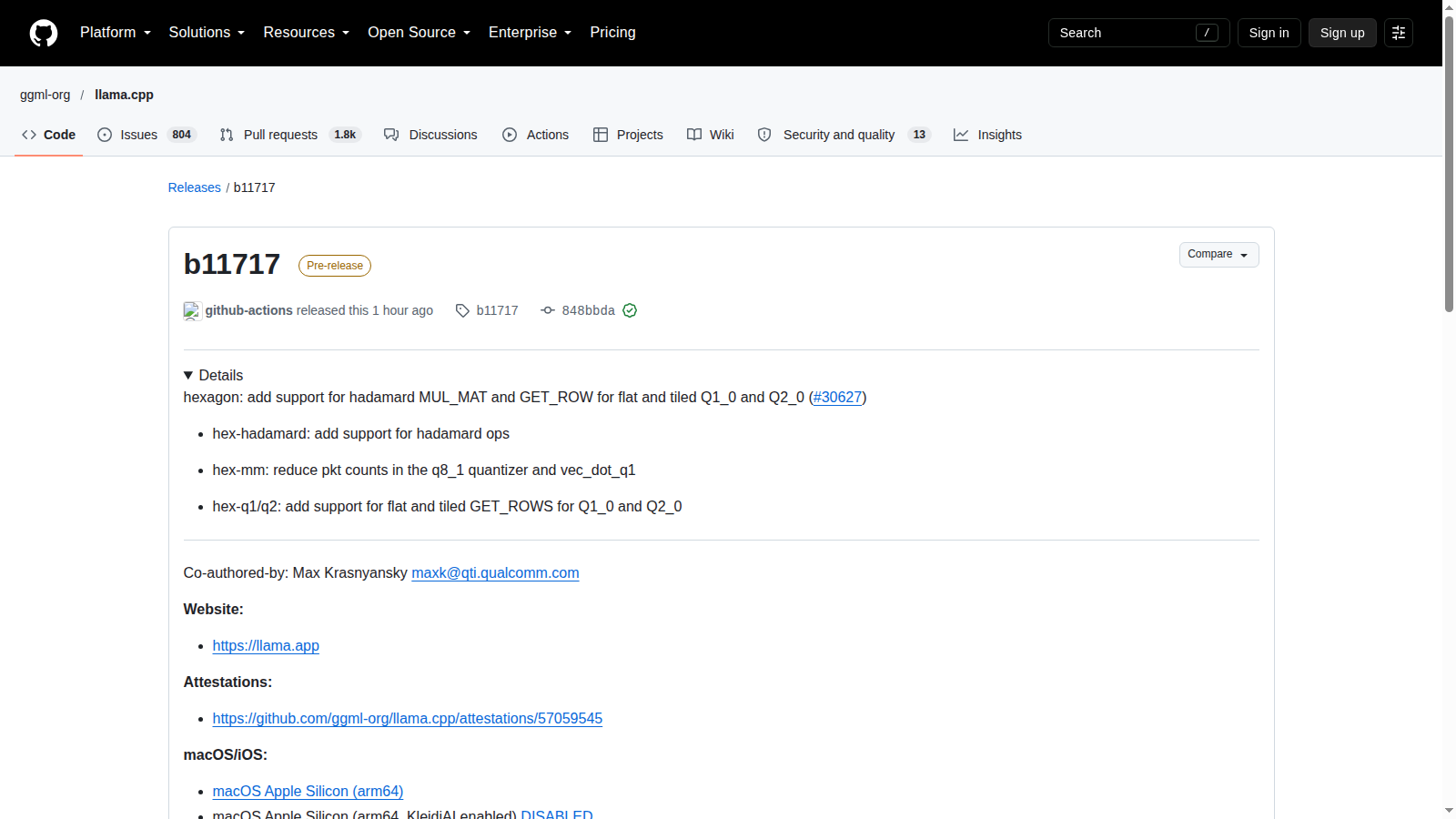Screen dimensions: 1456x819
Task: Open the Projects tab
Action: (x=628, y=135)
